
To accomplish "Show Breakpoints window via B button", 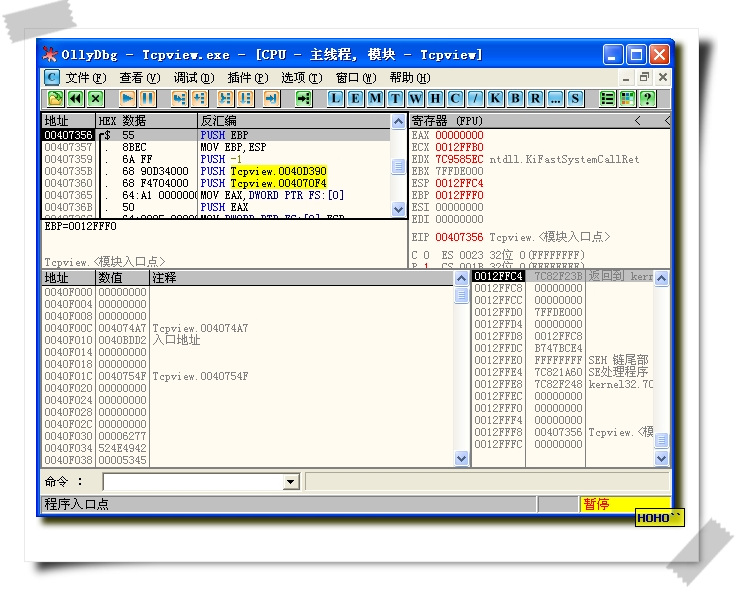I will click(515, 98).
